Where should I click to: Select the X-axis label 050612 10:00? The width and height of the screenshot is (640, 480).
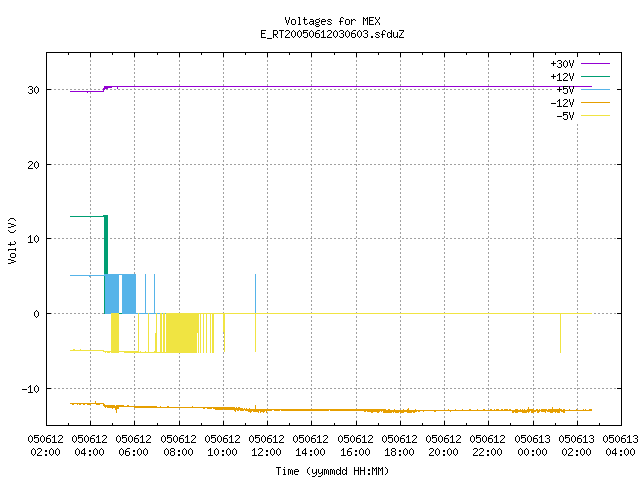pos(222,446)
